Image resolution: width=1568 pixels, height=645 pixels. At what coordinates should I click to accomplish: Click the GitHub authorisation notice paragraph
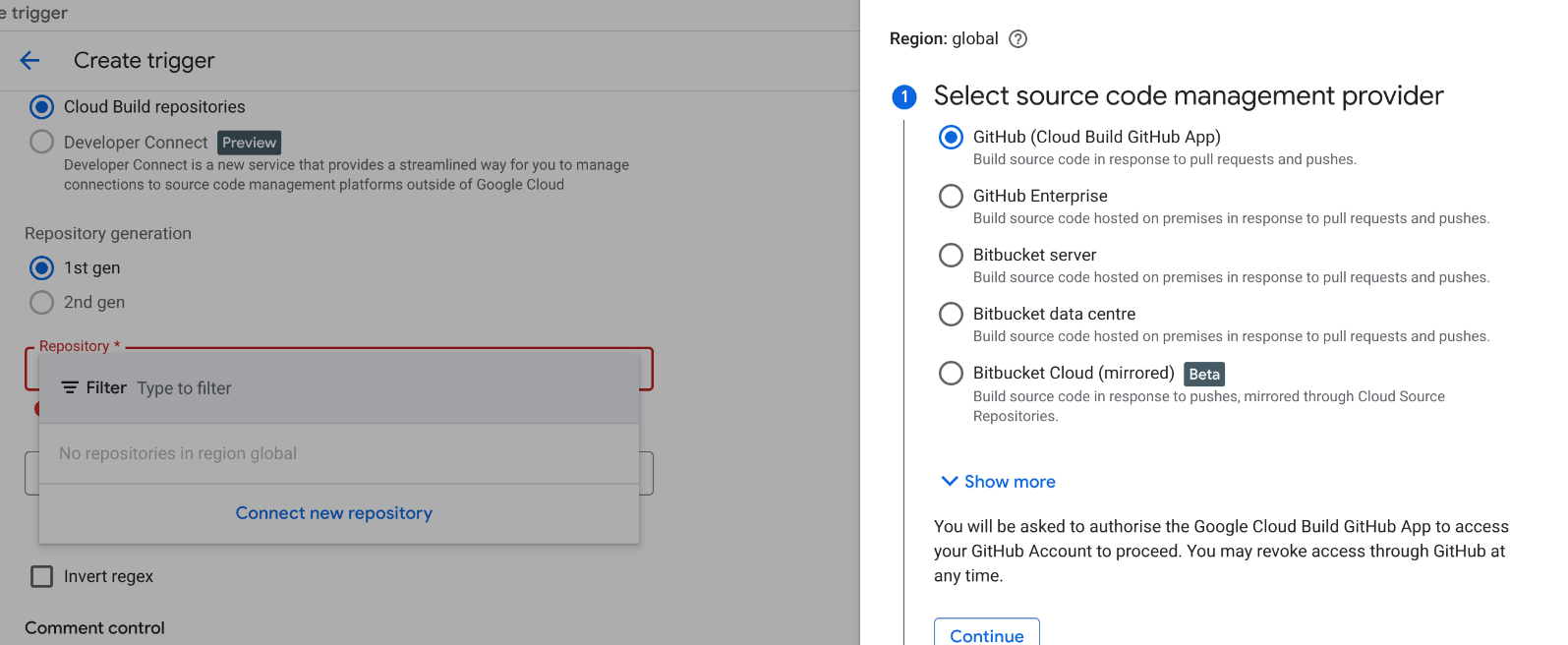point(1222,551)
